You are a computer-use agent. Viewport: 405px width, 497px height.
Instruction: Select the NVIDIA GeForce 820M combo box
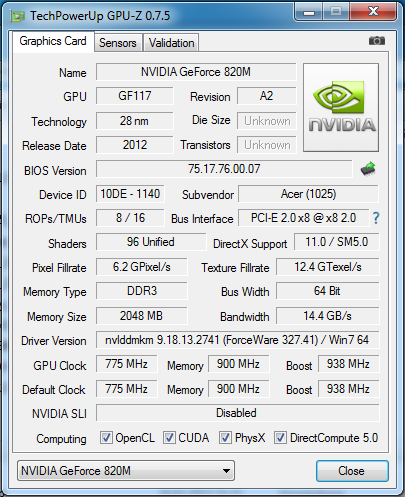(x=126, y=471)
